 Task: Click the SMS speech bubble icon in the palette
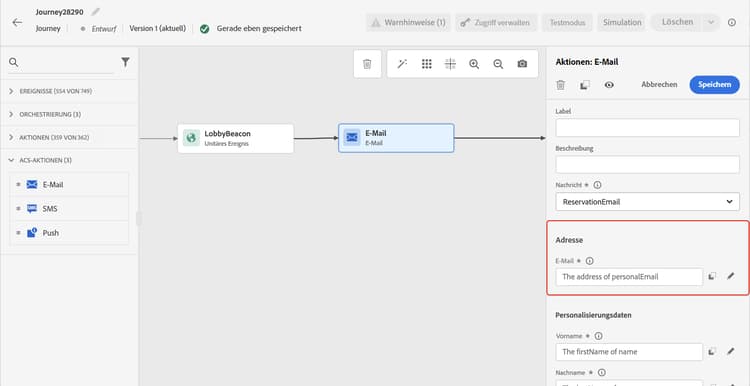(32, 209)
